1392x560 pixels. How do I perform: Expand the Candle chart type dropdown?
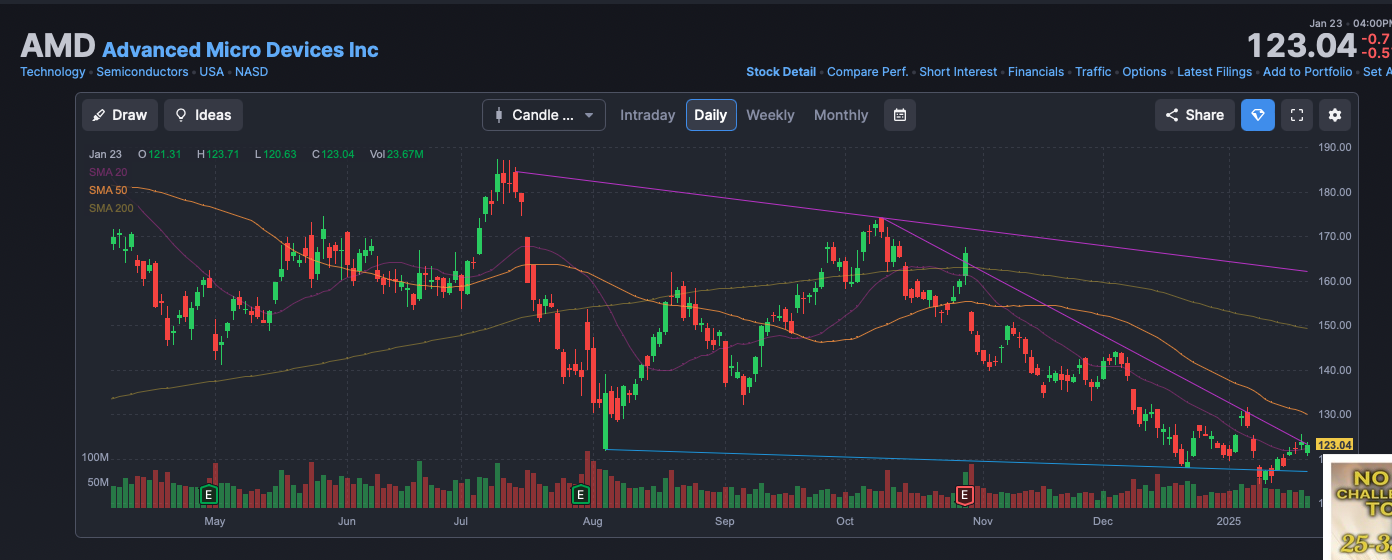[544, 115]
